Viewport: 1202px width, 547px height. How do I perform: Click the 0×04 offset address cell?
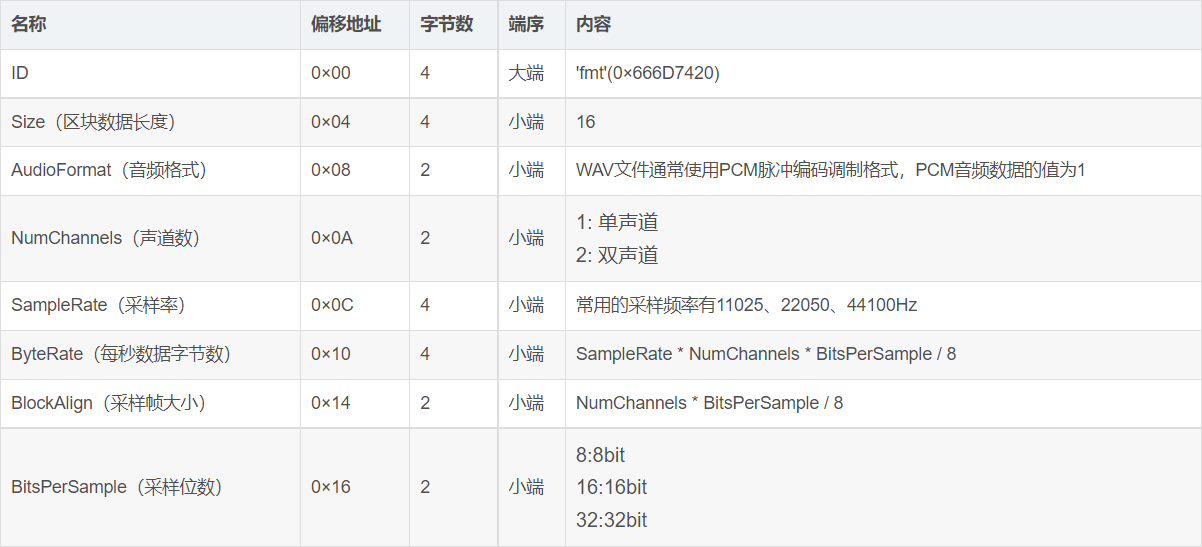tap(331, 122)
